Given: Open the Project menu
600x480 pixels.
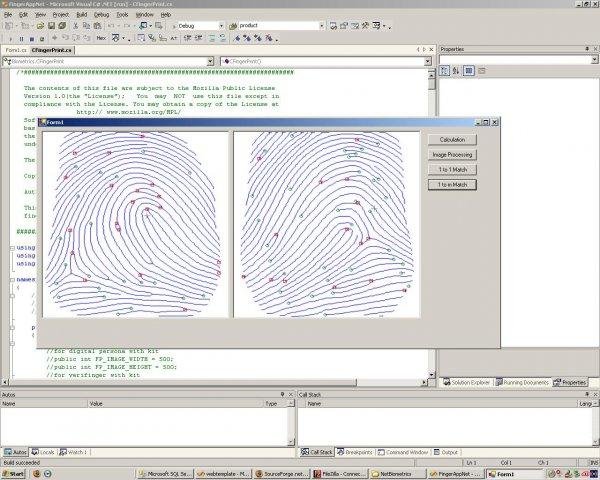Looking at the screenshot, I should pyautogui.click(x=60, y=15).
